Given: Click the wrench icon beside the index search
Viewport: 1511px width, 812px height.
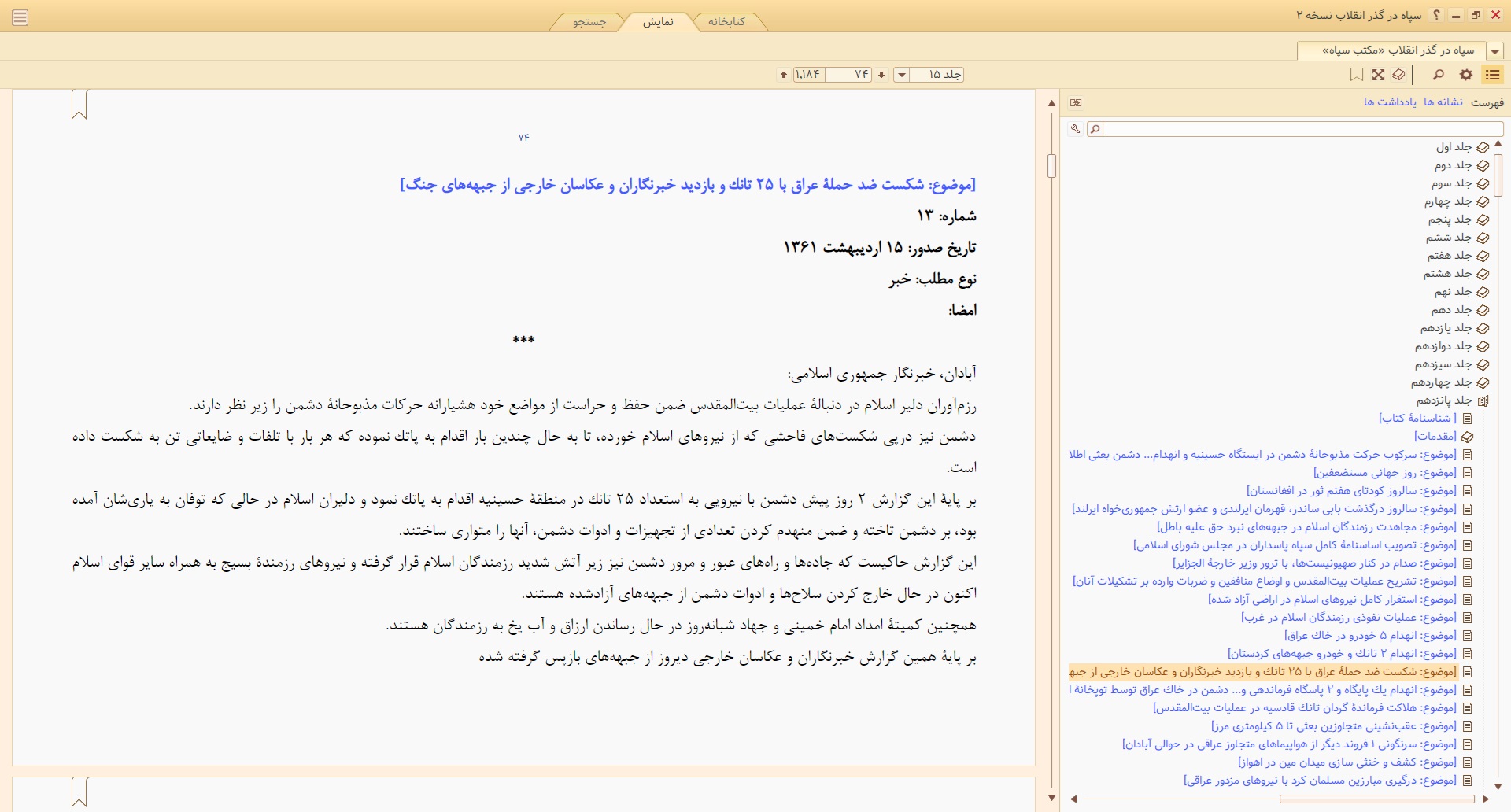Looking at the screenshot, I should (1075, 129).
